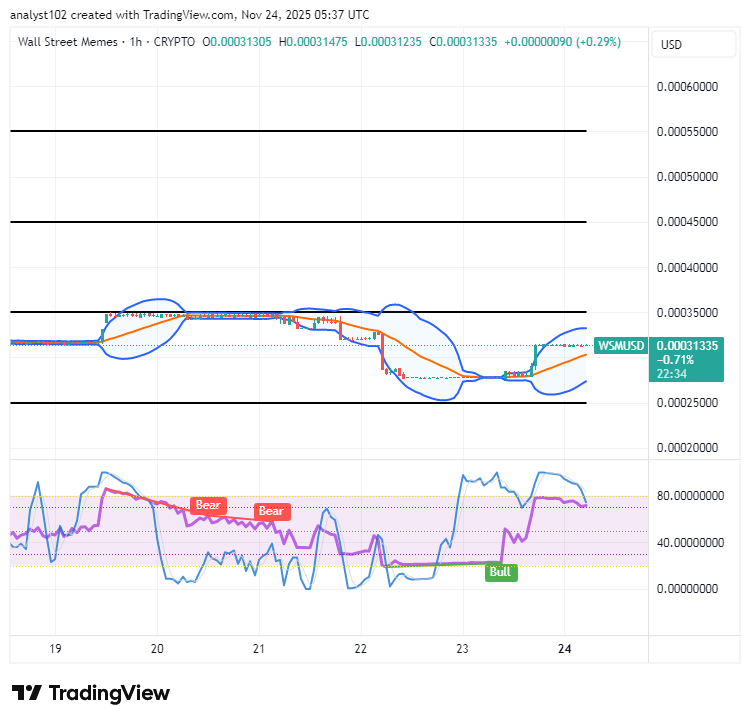
Task: Click the open value O0.00031305
Action: pos(237,42)
